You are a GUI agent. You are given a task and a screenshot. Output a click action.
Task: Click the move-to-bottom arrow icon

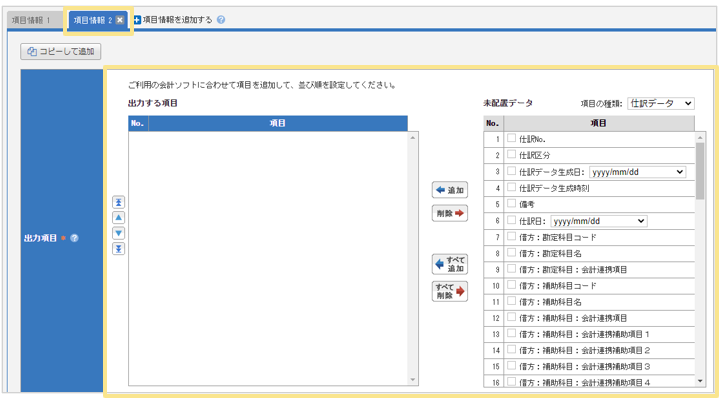pyautogui.click(x=118, y=248)
